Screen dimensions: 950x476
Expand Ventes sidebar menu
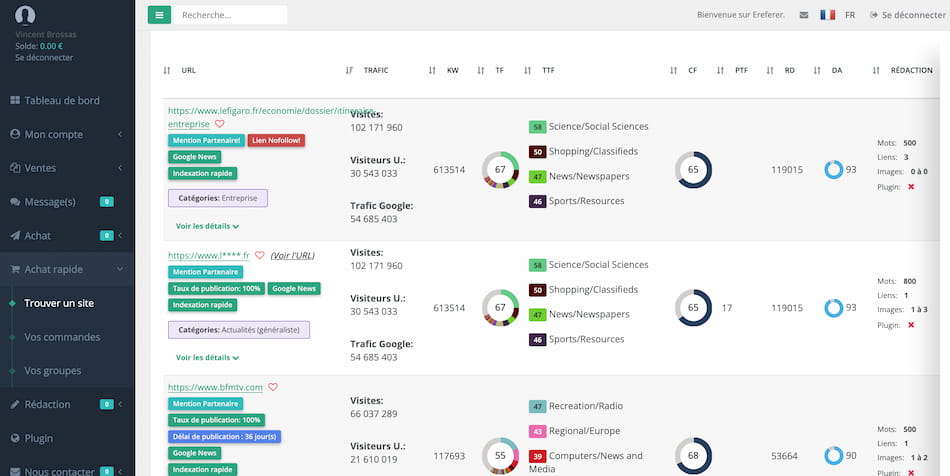(67, 168)
